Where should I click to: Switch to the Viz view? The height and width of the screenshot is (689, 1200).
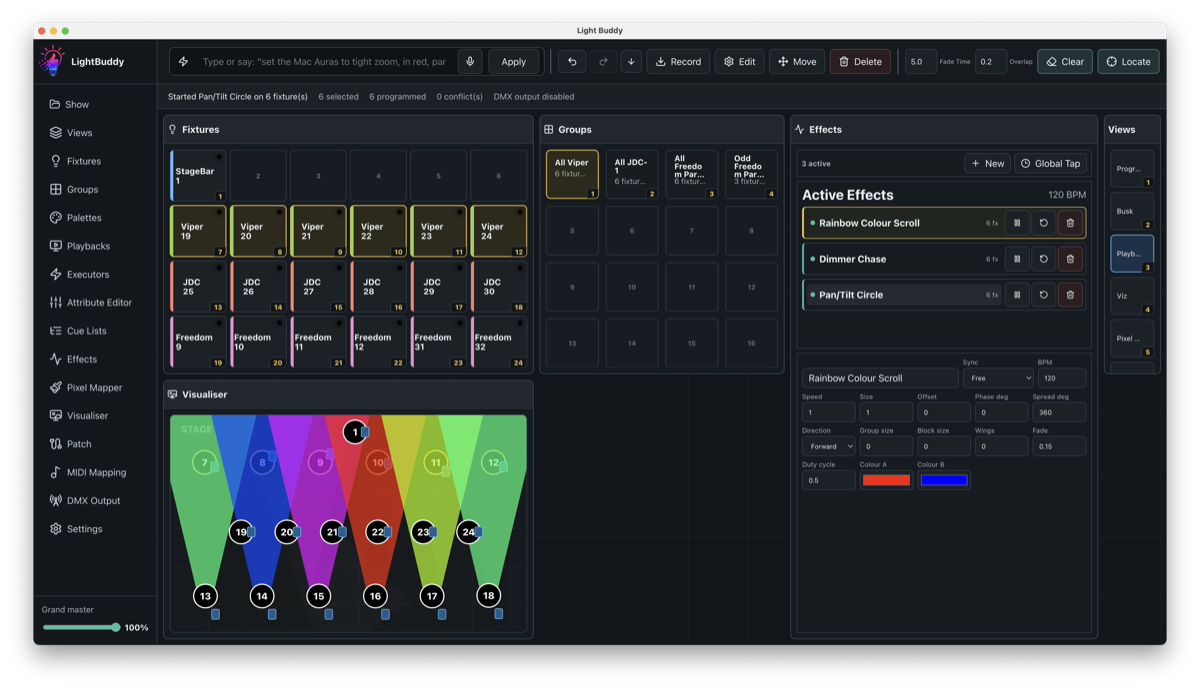1132,296
